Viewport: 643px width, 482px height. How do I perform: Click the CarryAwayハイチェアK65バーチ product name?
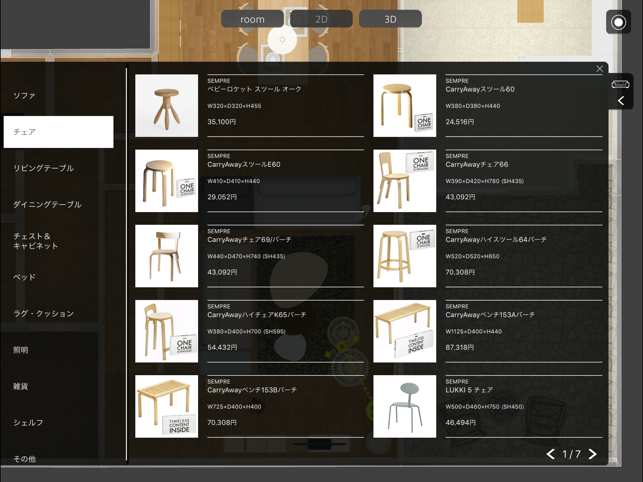pos(257,315)
